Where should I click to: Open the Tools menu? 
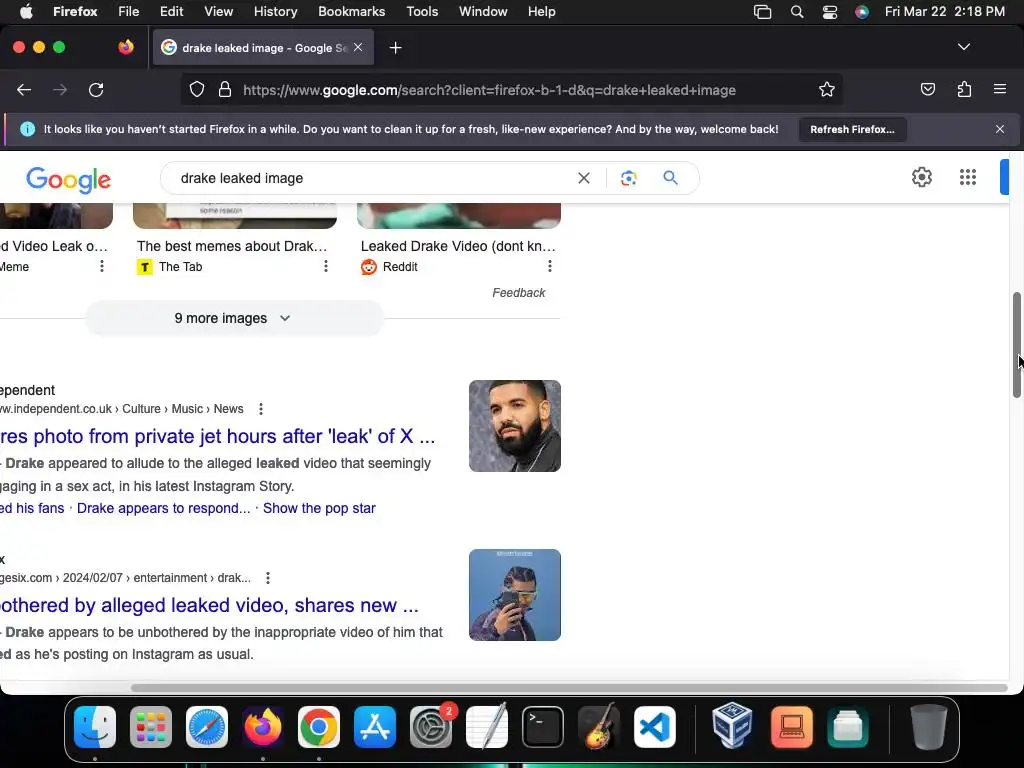click(x=422, y=12)
